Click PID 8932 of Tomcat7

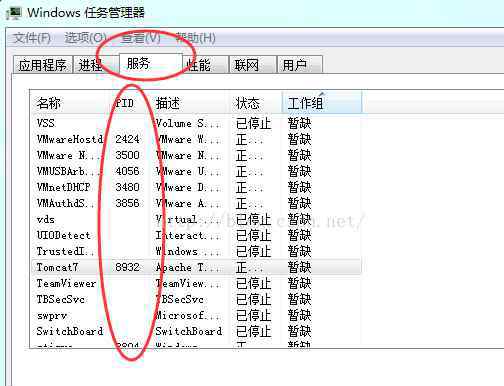127,267
